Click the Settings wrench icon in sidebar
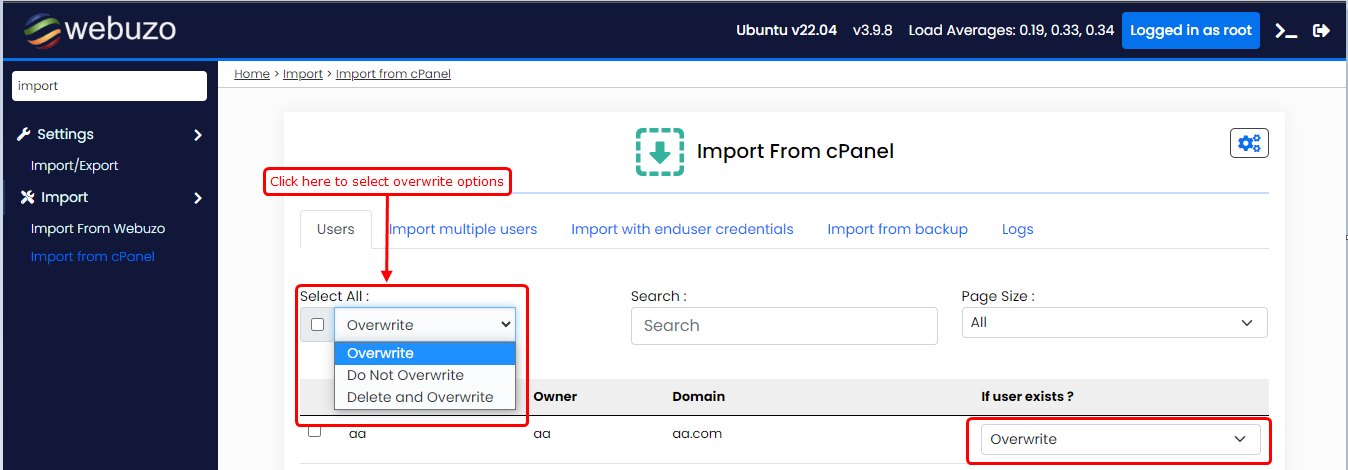Image resolution: width=1348 pixels, height=470 pixels. point(25,134)
